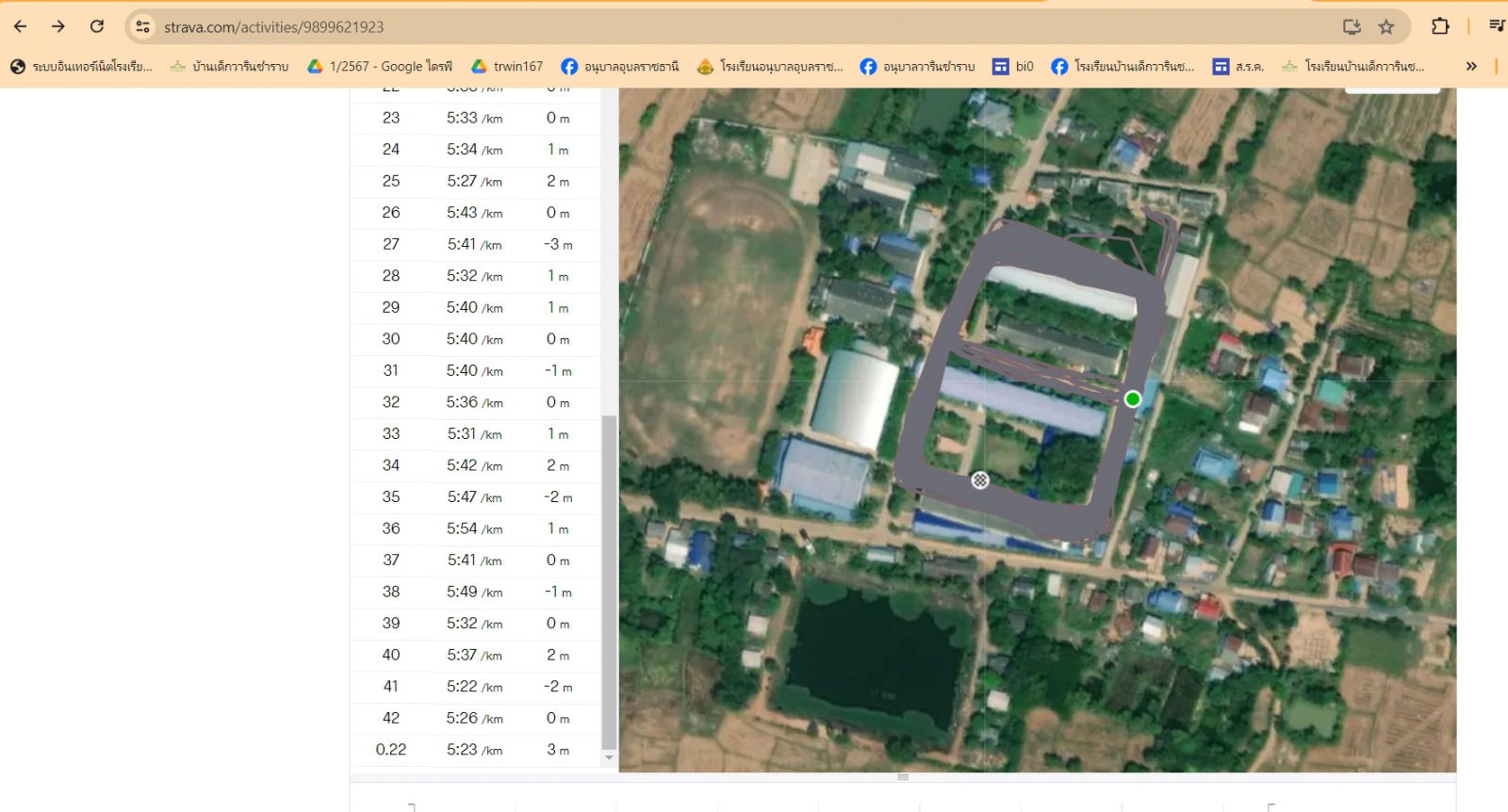This screenshot has width=1508, height=812.
Task: Click the splits list scroll down arrow
Action: click(x=609, y=757)
